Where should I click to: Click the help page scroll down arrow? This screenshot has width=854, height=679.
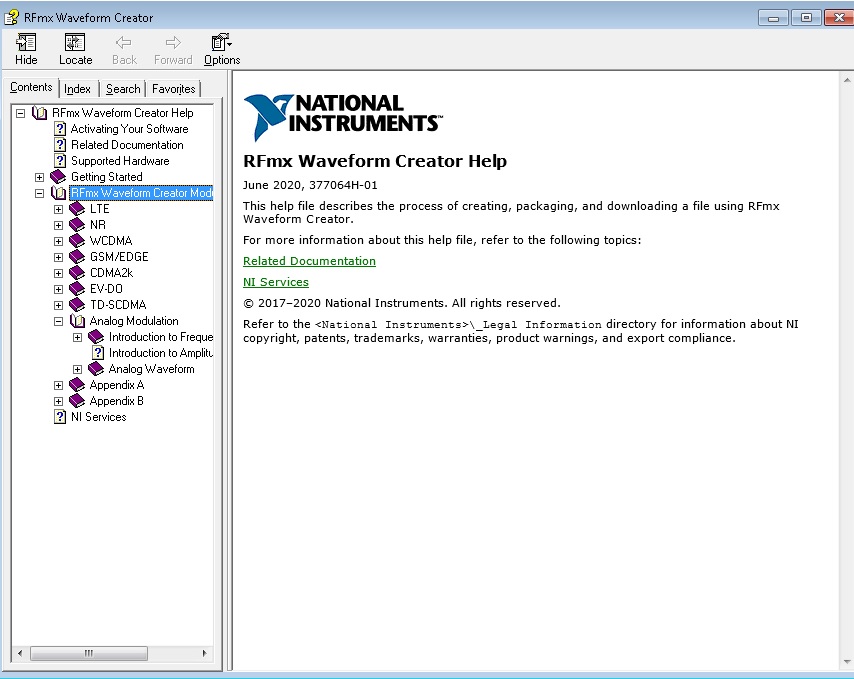pyautogui.click(x=847, y=663)
